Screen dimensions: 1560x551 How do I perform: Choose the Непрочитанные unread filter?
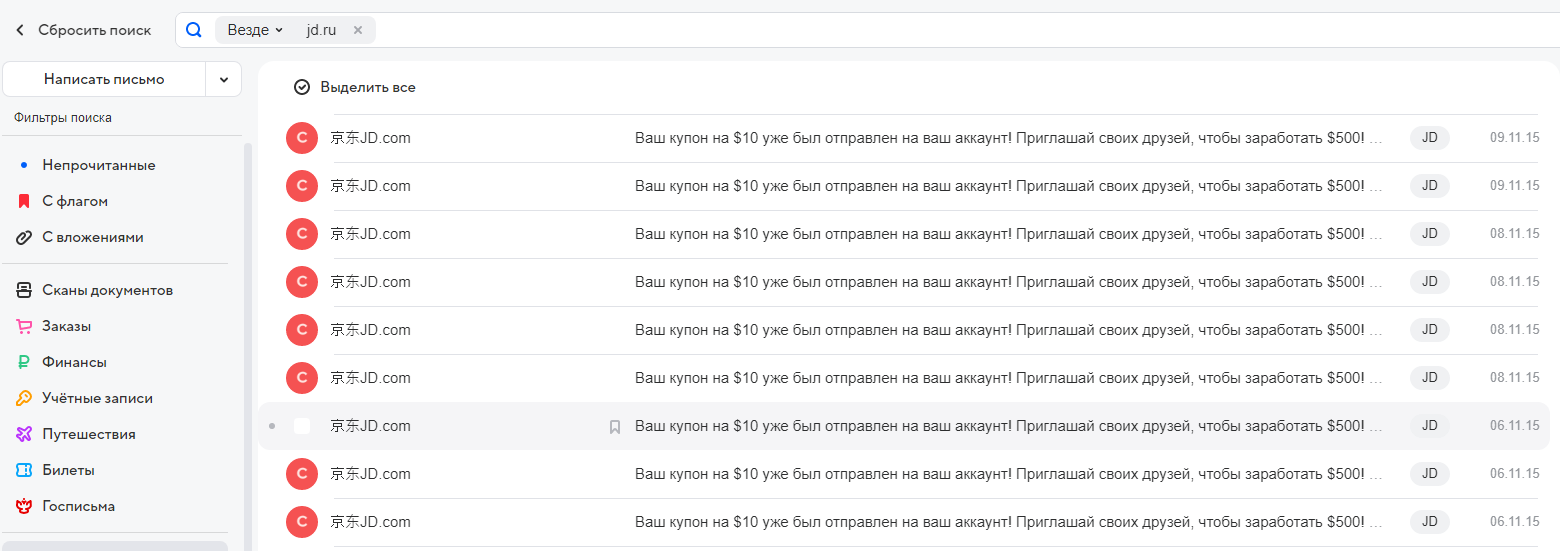[98, 165]
